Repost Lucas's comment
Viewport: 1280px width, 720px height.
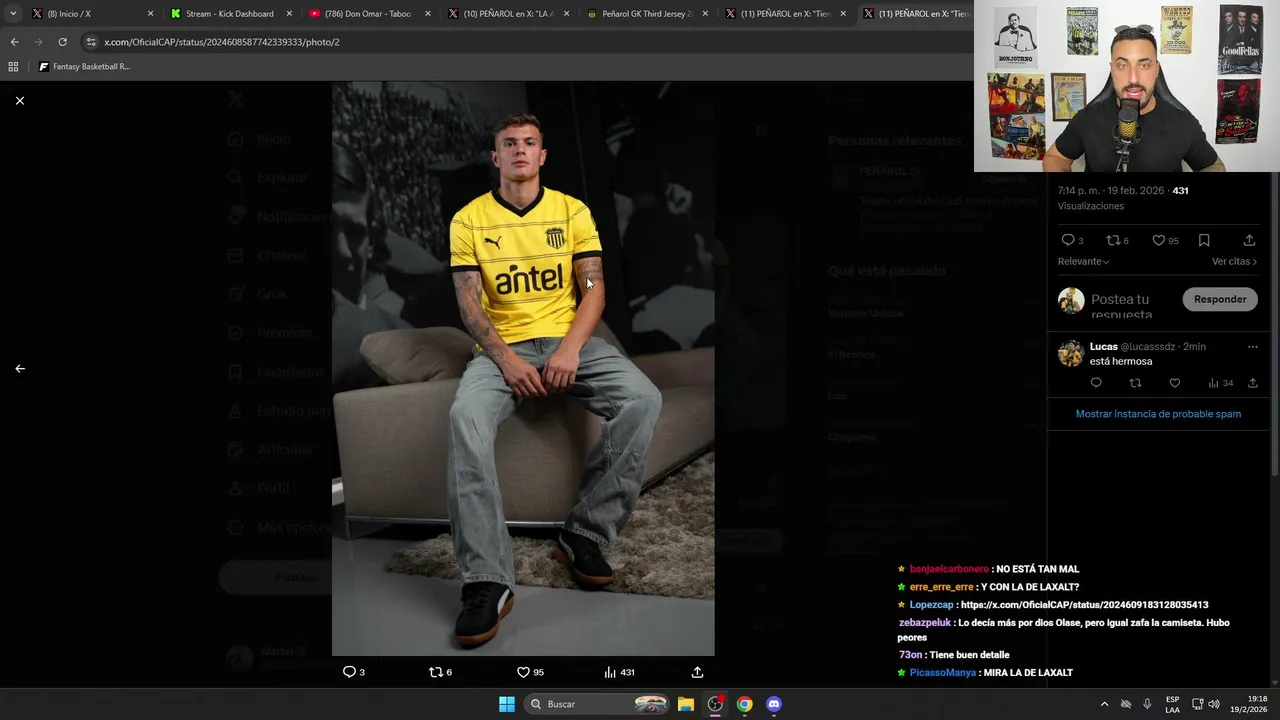click(x=1135, y=383)
